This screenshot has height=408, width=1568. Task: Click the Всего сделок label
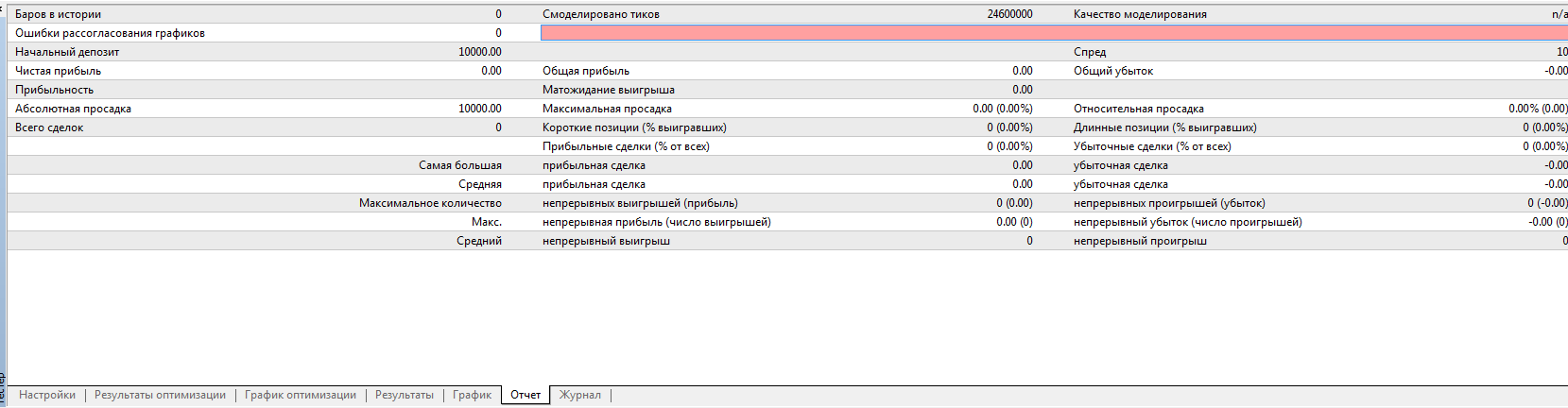pyautogui.click(x=49, y=127)
